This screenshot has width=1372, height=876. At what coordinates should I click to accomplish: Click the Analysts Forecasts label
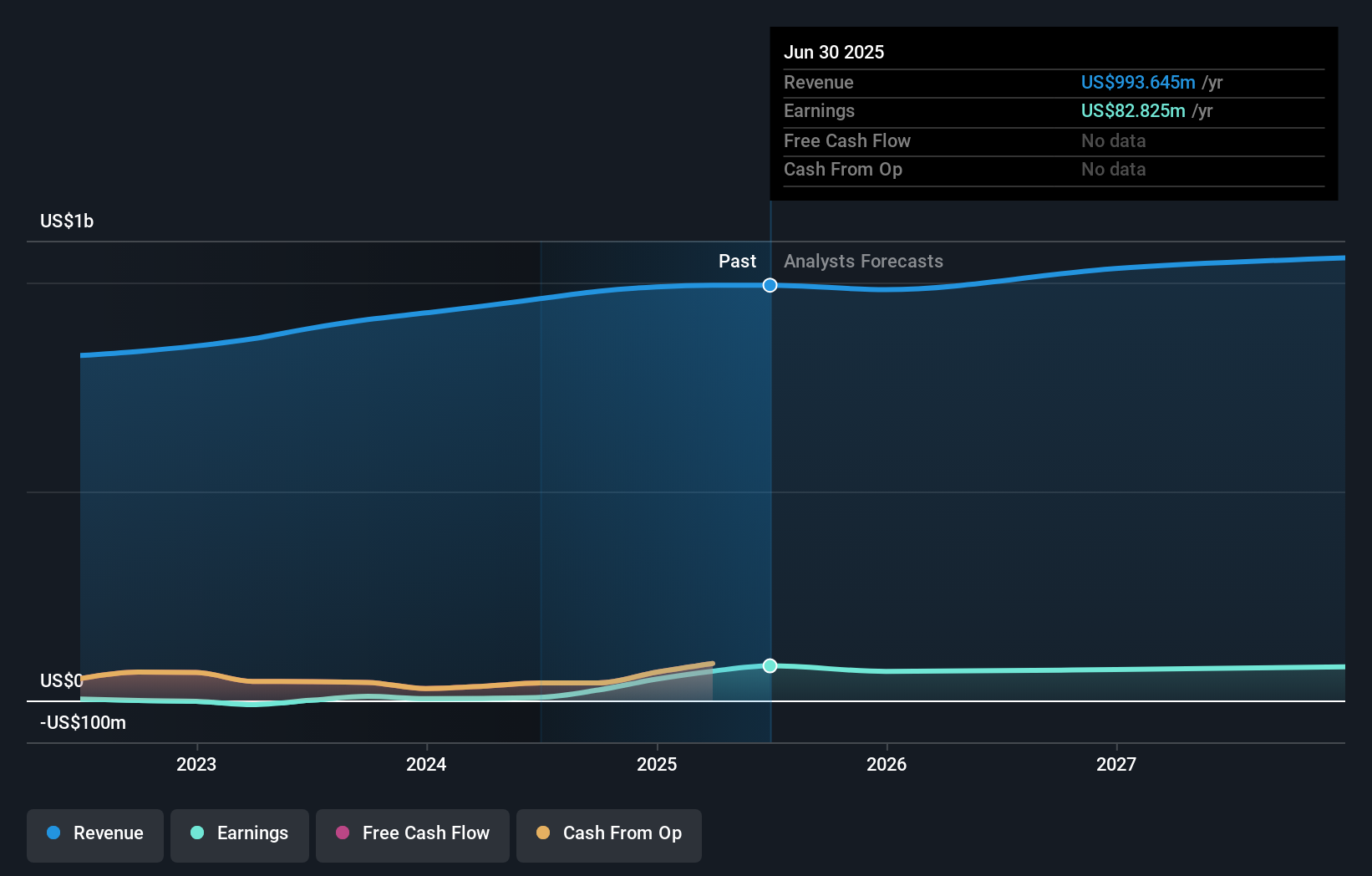coord(863,261)
